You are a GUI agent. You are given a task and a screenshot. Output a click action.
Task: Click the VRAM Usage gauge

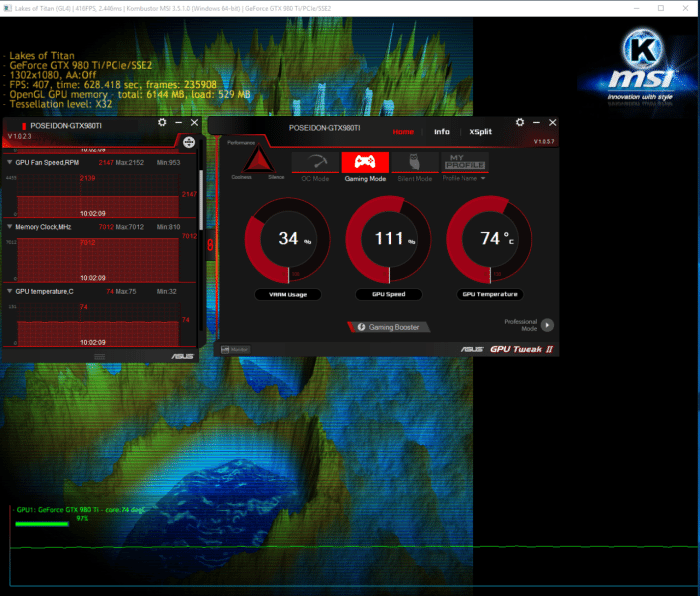coord(288,240)
